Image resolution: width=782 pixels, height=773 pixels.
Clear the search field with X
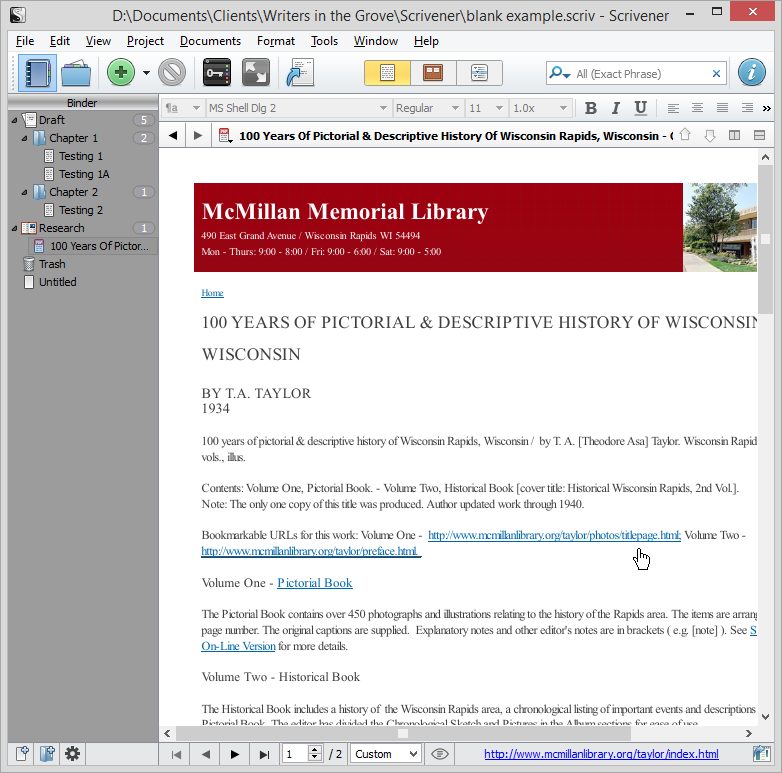point(716,74)
